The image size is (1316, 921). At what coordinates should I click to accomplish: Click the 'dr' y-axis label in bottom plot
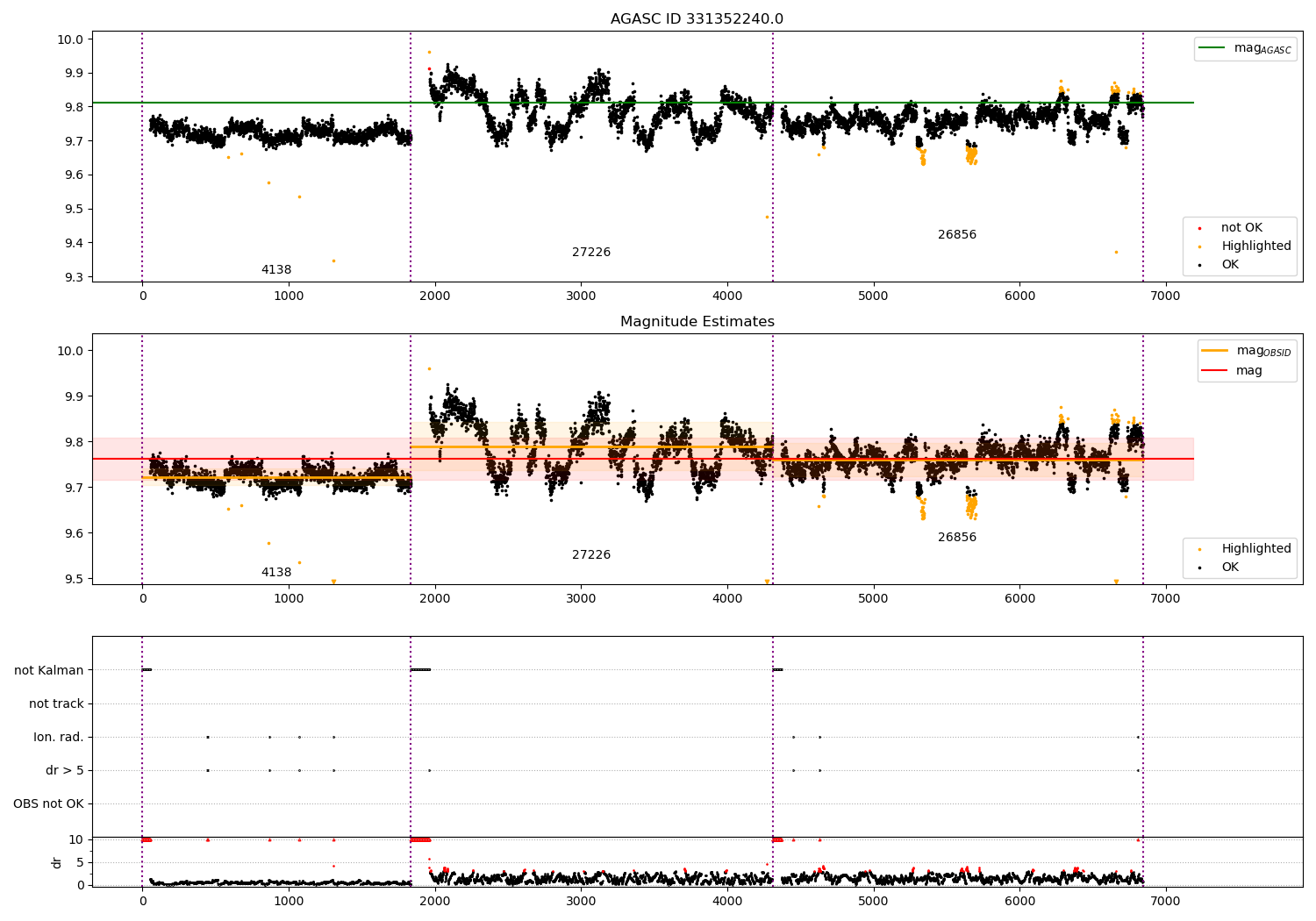[x=57, y=862]
